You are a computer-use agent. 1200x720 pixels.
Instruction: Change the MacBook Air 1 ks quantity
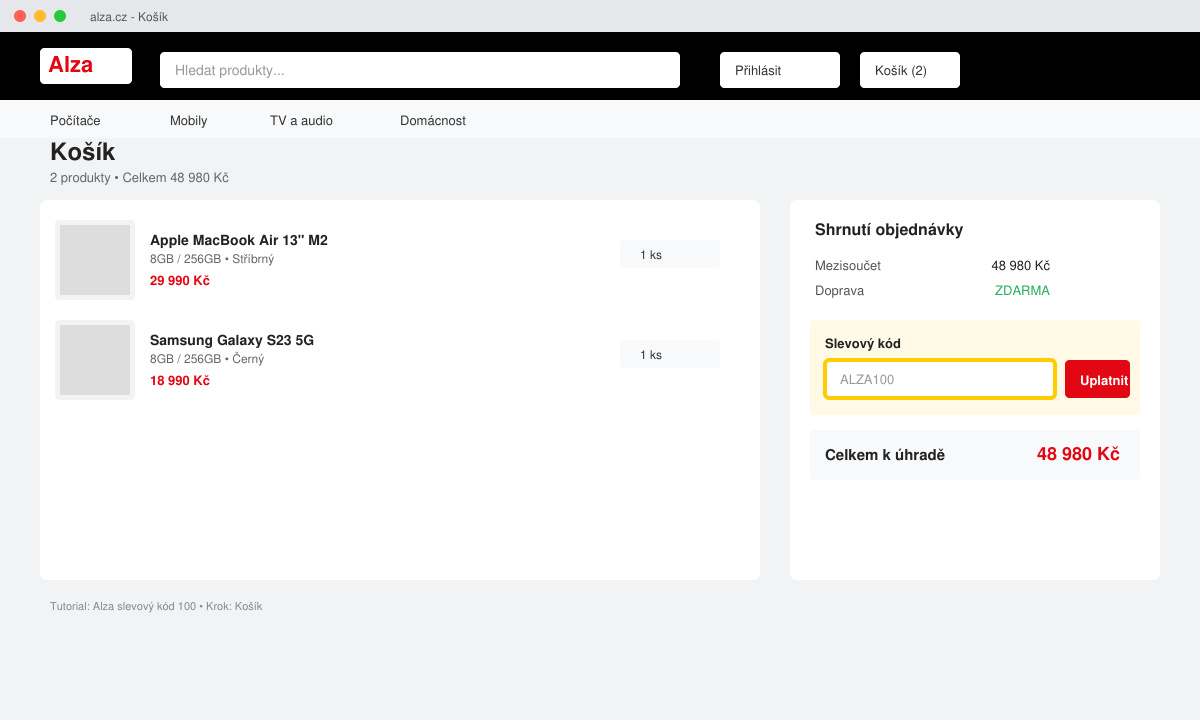[x=670, y=254]
